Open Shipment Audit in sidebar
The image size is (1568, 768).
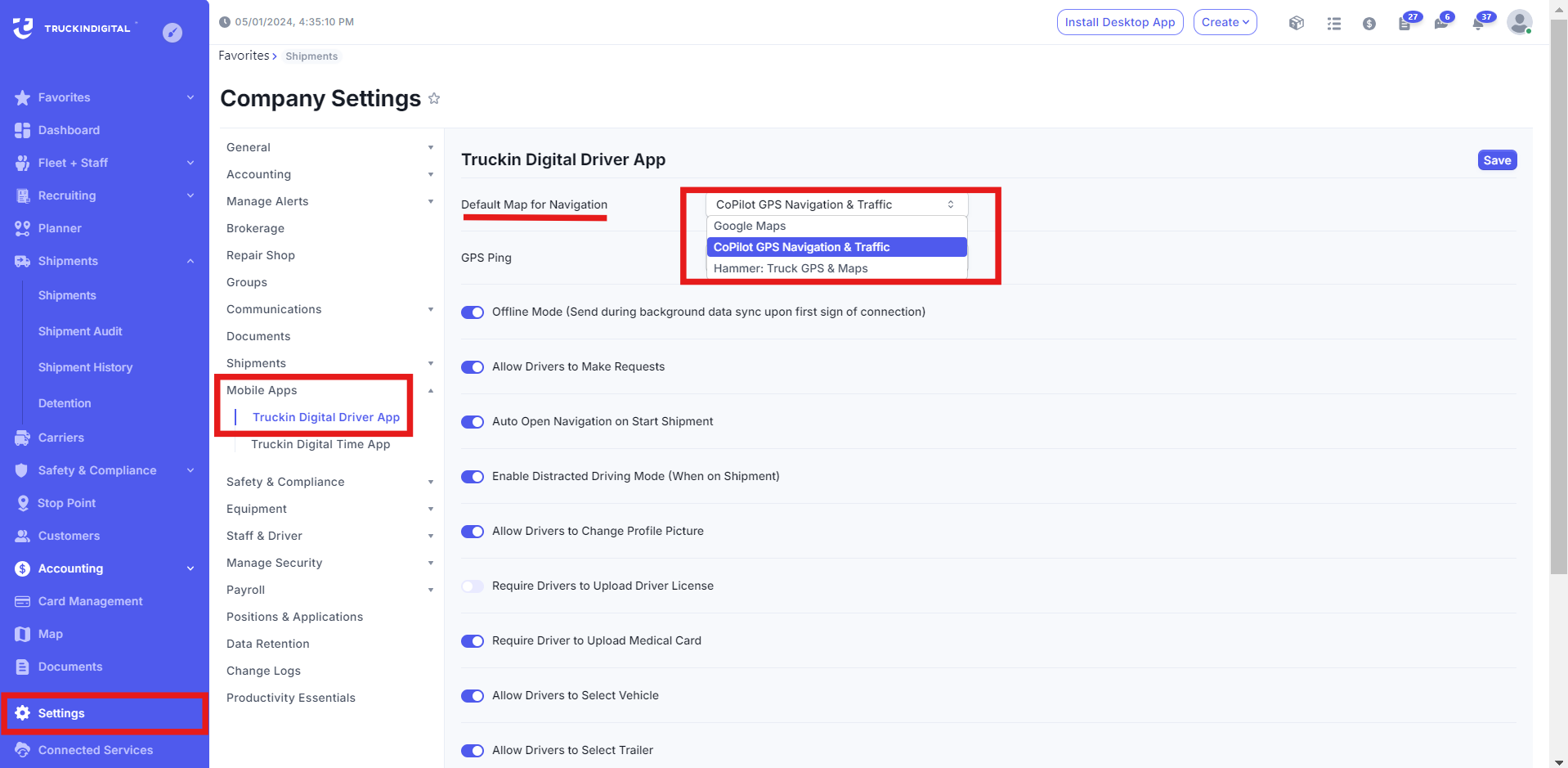(x=80, y=331)
